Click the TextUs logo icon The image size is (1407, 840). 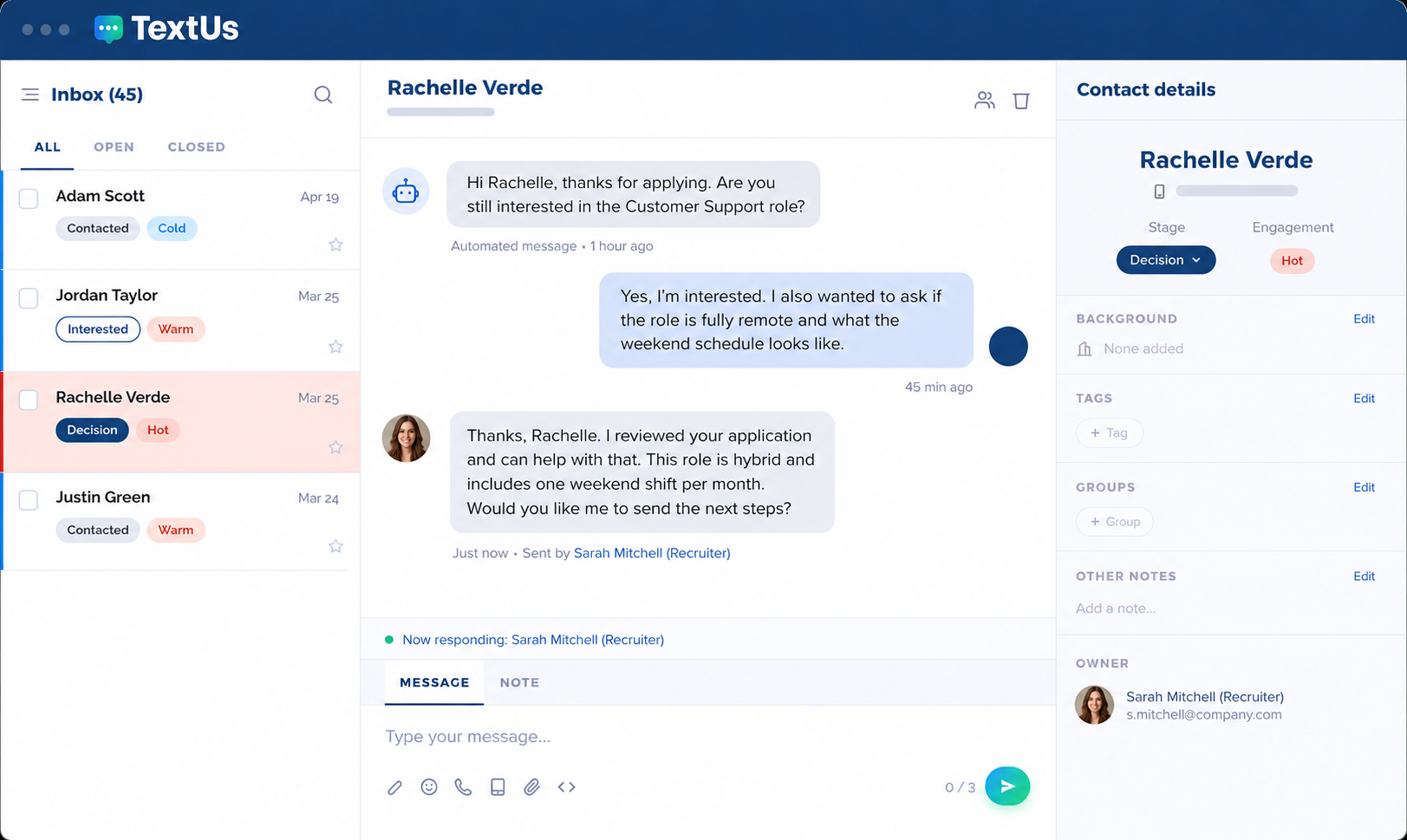(108, 29)
